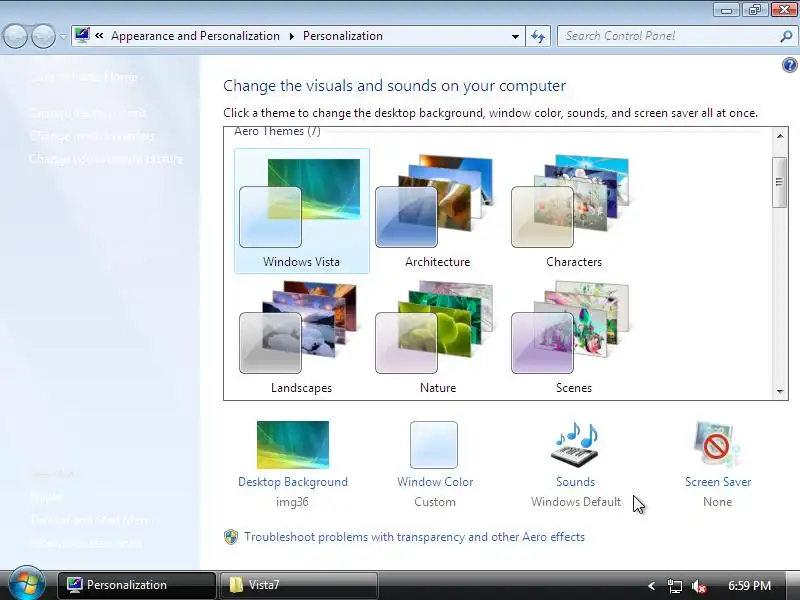Apply the Nature theme

(x=437, y=337)
